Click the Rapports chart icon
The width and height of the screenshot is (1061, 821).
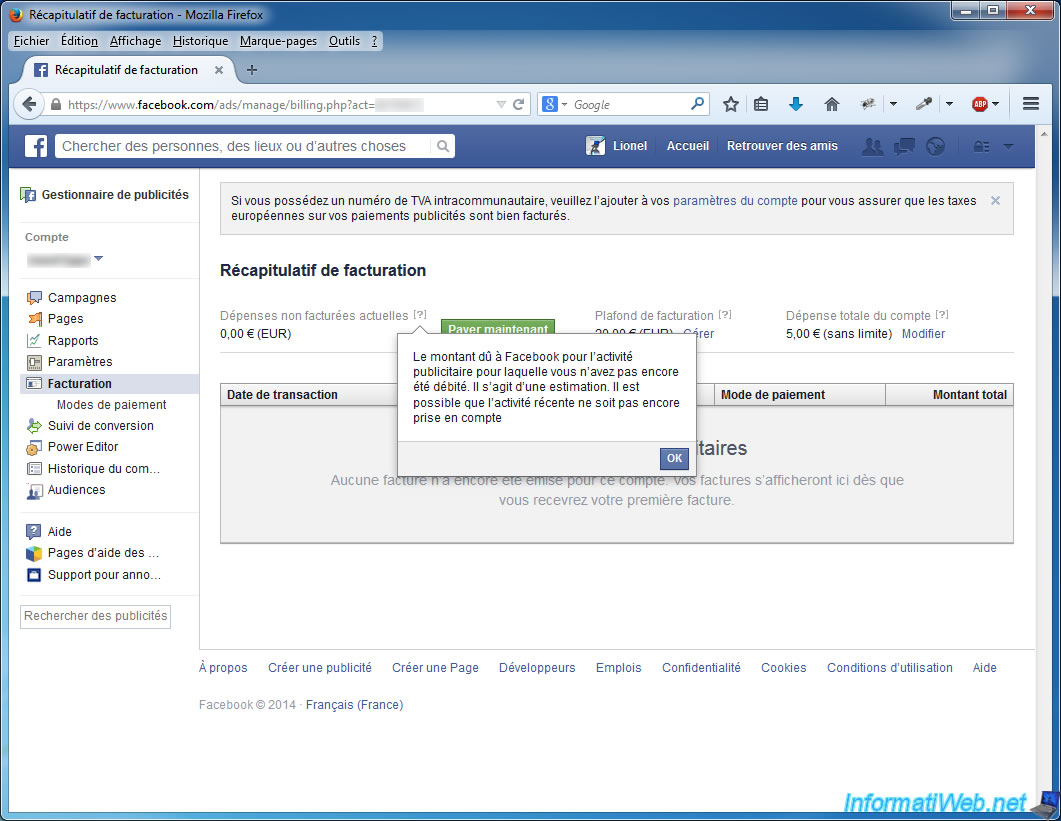34,340
